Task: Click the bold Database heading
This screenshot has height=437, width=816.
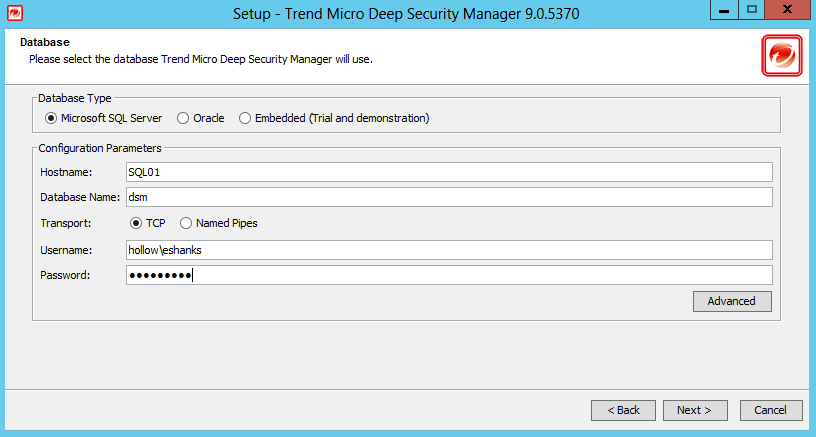Action: [x=45, y=42]
